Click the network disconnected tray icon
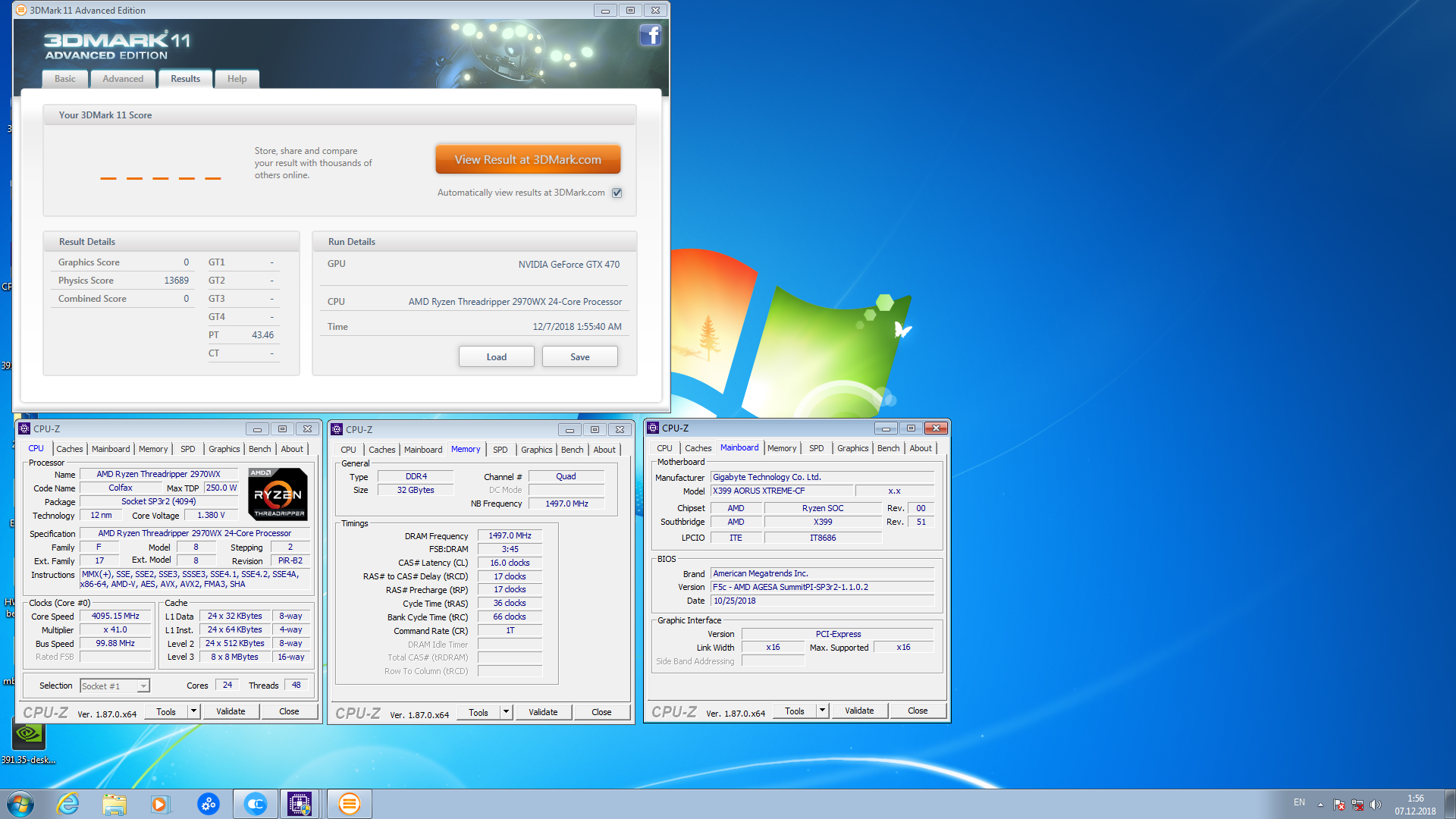 (x=1357, y=805)
